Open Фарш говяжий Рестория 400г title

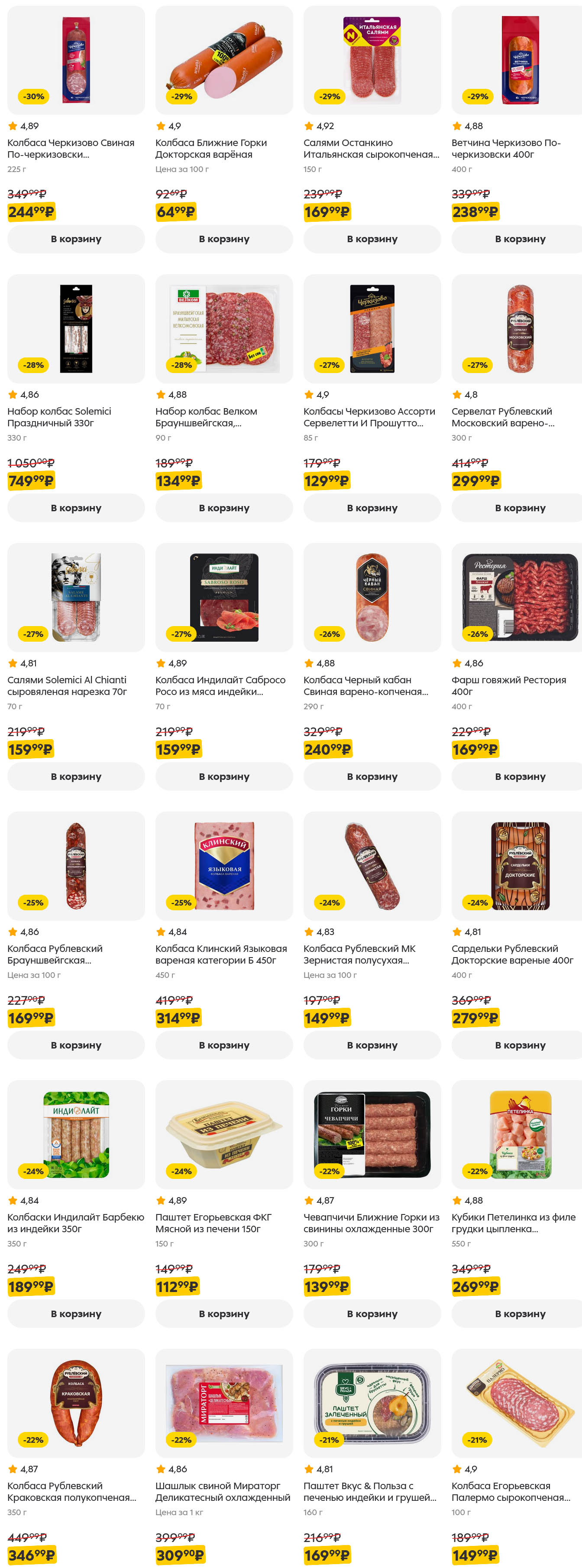click(508, 685)
